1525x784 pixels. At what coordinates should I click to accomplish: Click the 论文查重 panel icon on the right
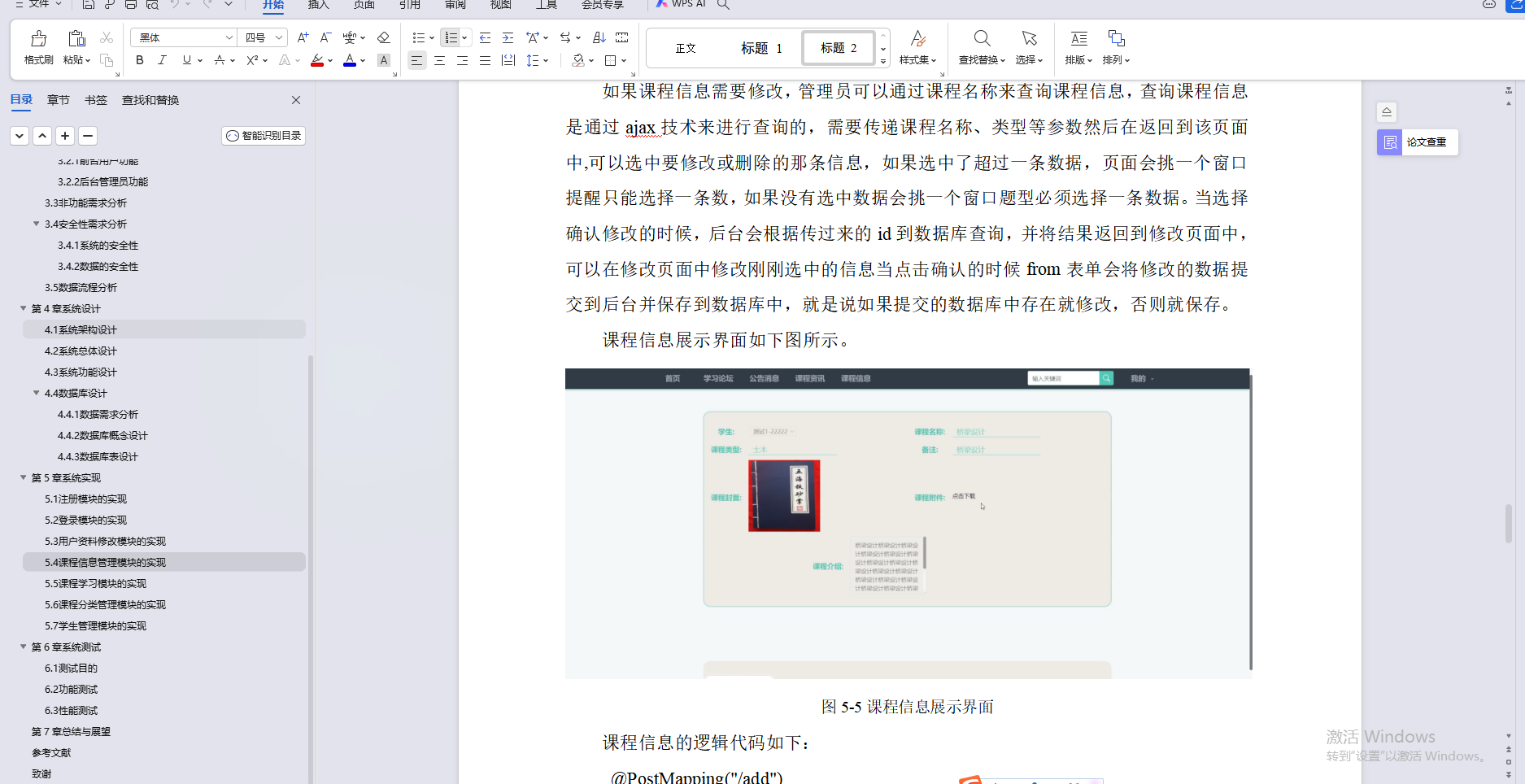click(1388, 142)
